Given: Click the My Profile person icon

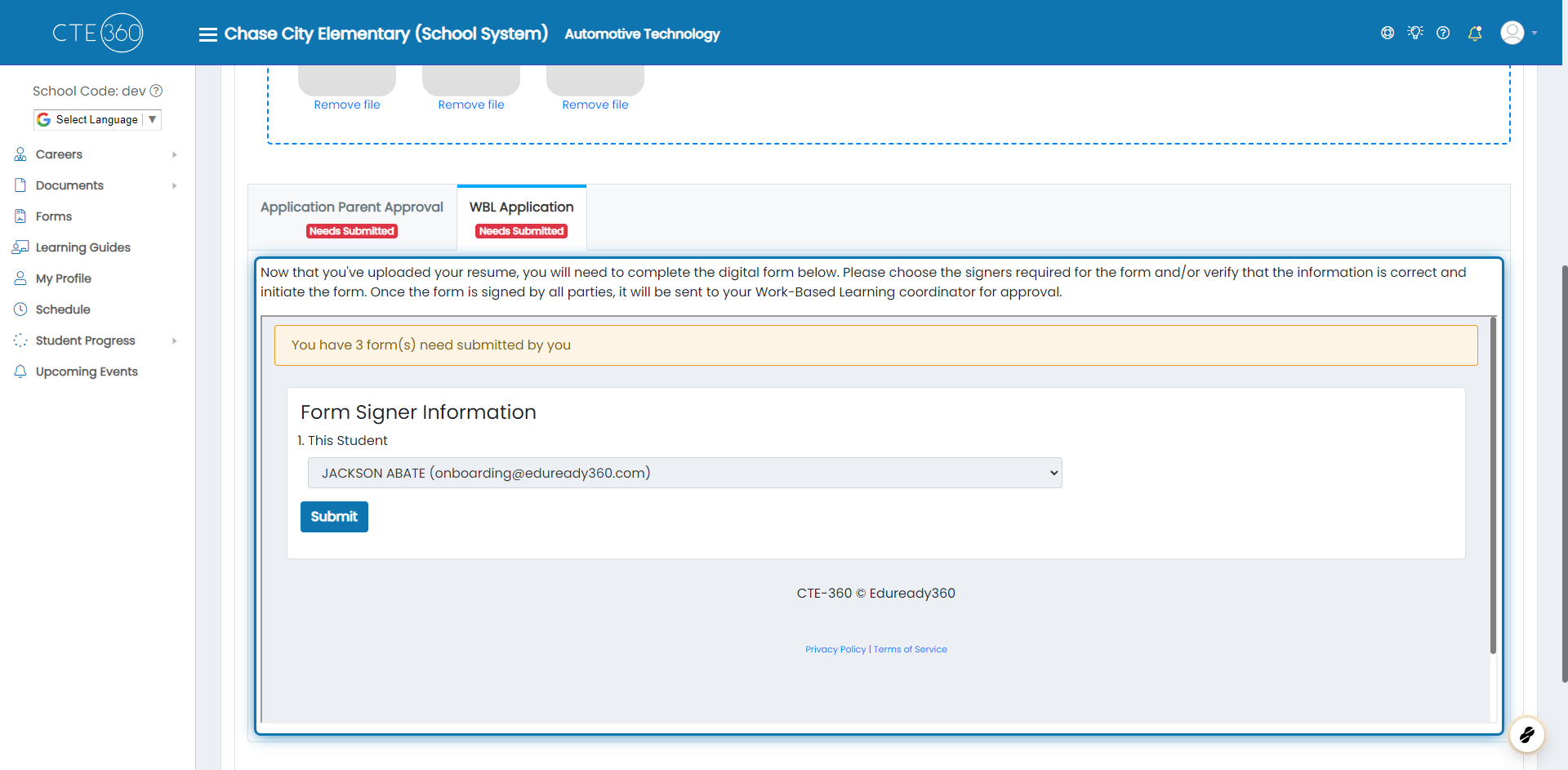Looking at the screenshot, I should coord(20,278).
